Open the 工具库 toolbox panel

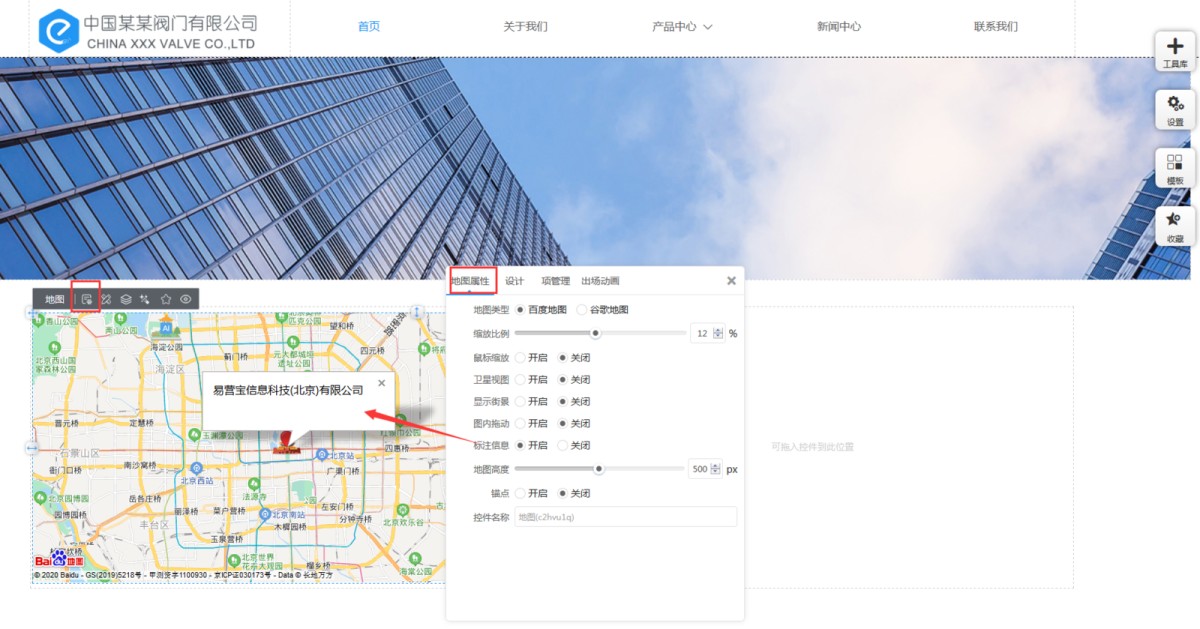coord(1175,51)
